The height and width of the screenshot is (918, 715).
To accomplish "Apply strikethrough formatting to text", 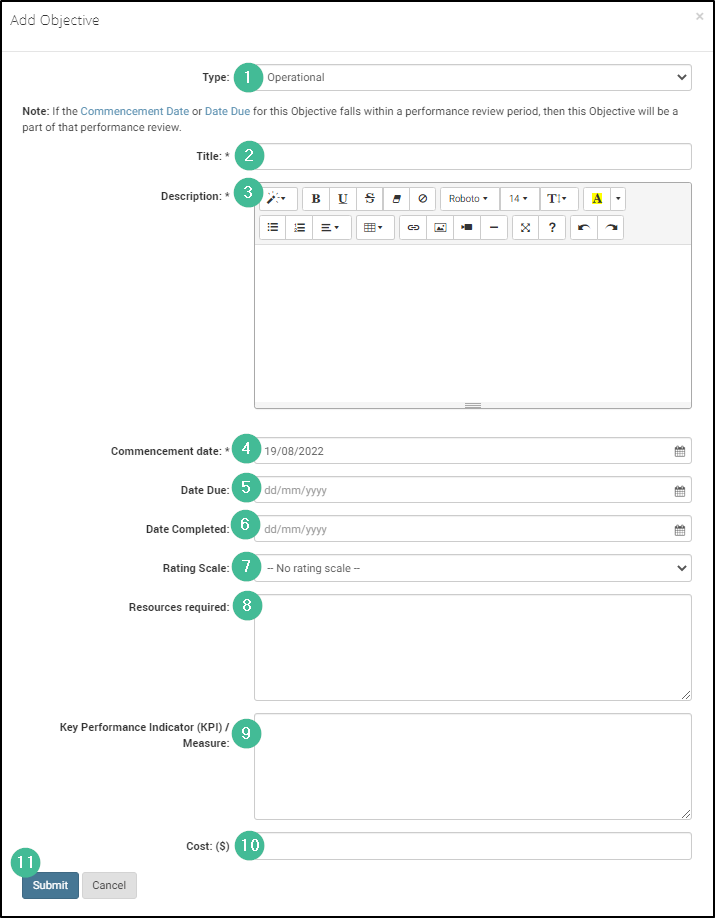I will click(370, 199).
